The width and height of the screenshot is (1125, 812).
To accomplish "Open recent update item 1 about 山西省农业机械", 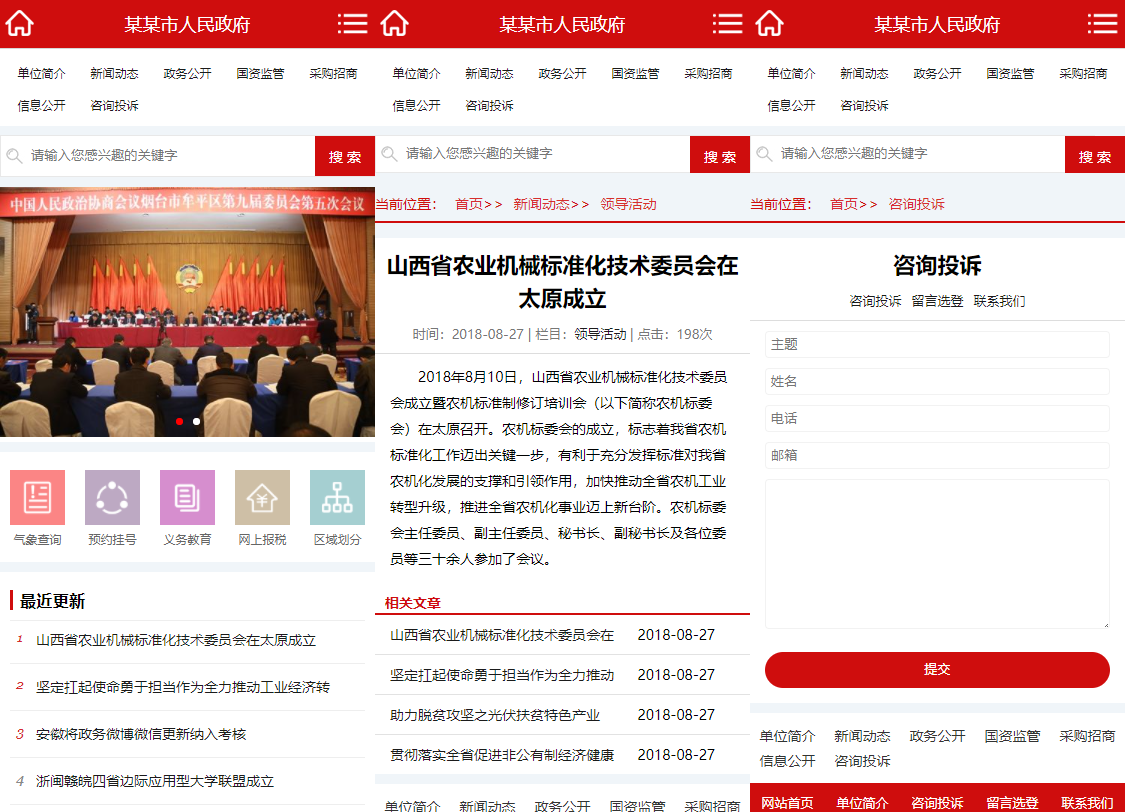I will pos(176,640).
